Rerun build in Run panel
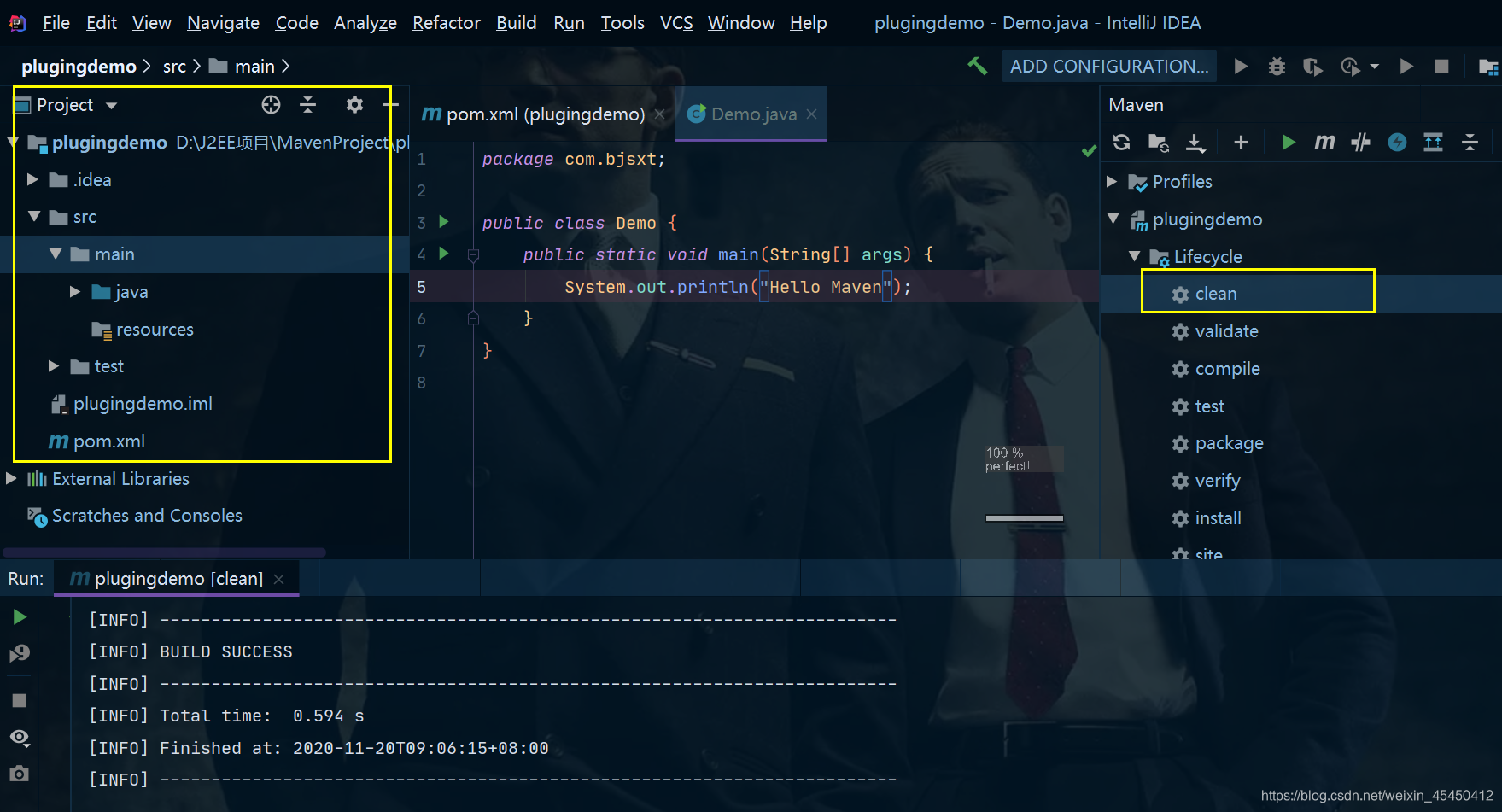This screenshot has height=812, width=1502. pos(20,616)
